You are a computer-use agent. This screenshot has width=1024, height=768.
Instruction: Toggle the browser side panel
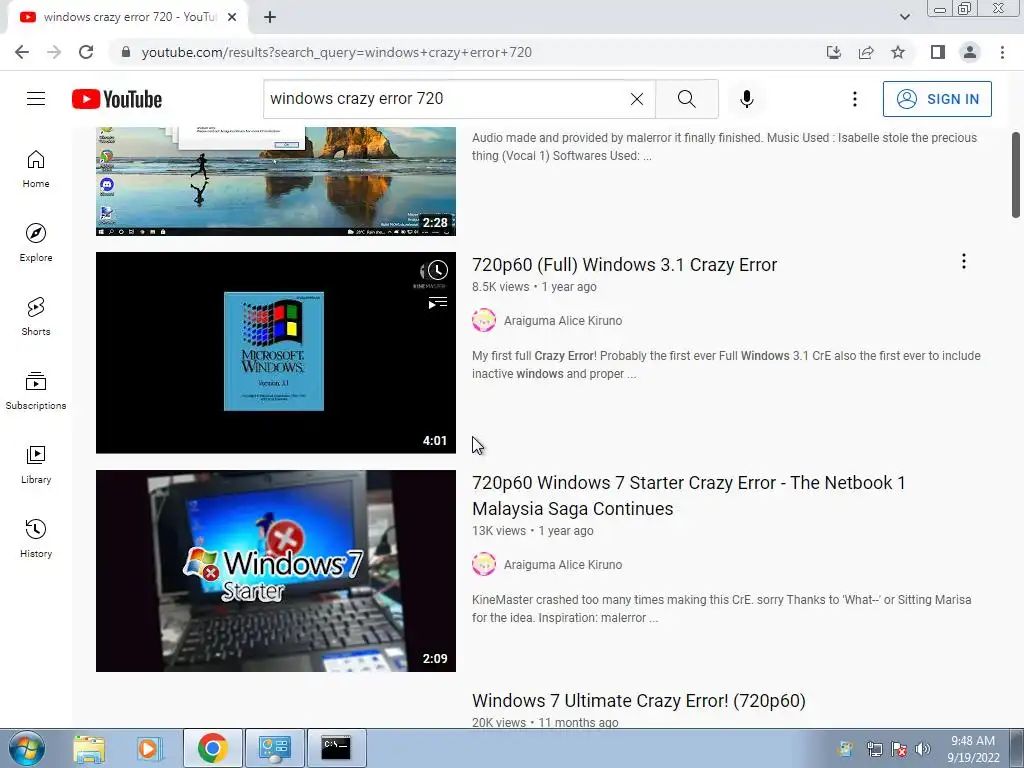coord(938,52)
